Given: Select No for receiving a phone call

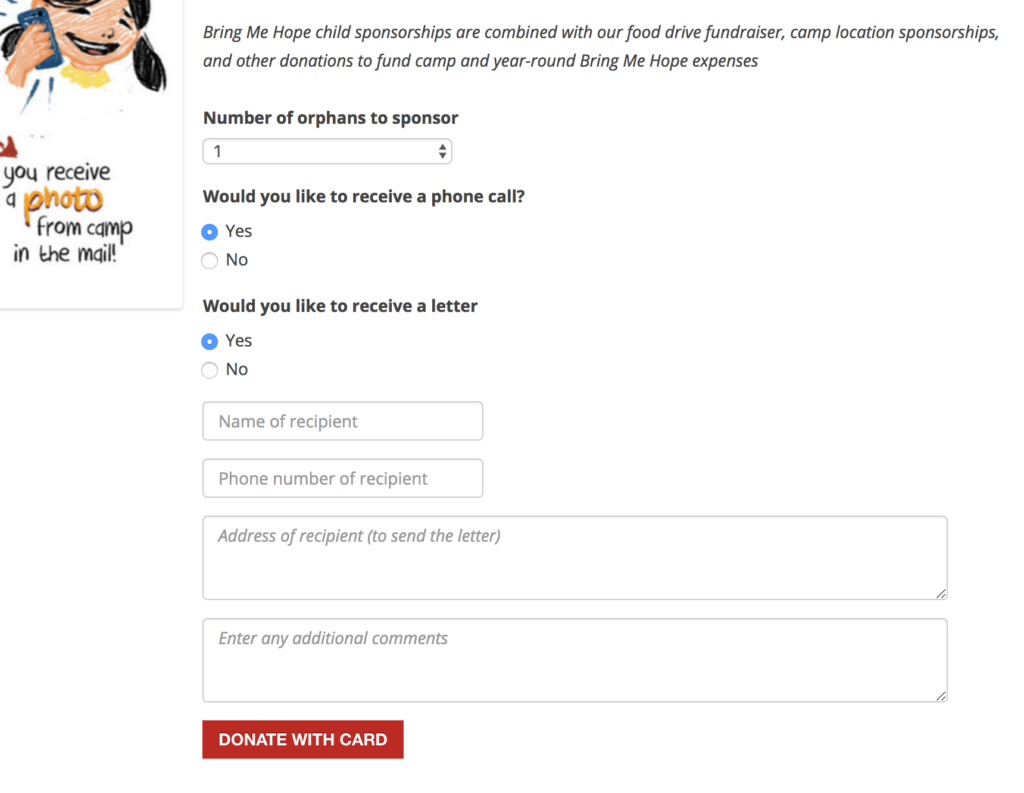Looking at the screenshot, I should click(210, 261).
